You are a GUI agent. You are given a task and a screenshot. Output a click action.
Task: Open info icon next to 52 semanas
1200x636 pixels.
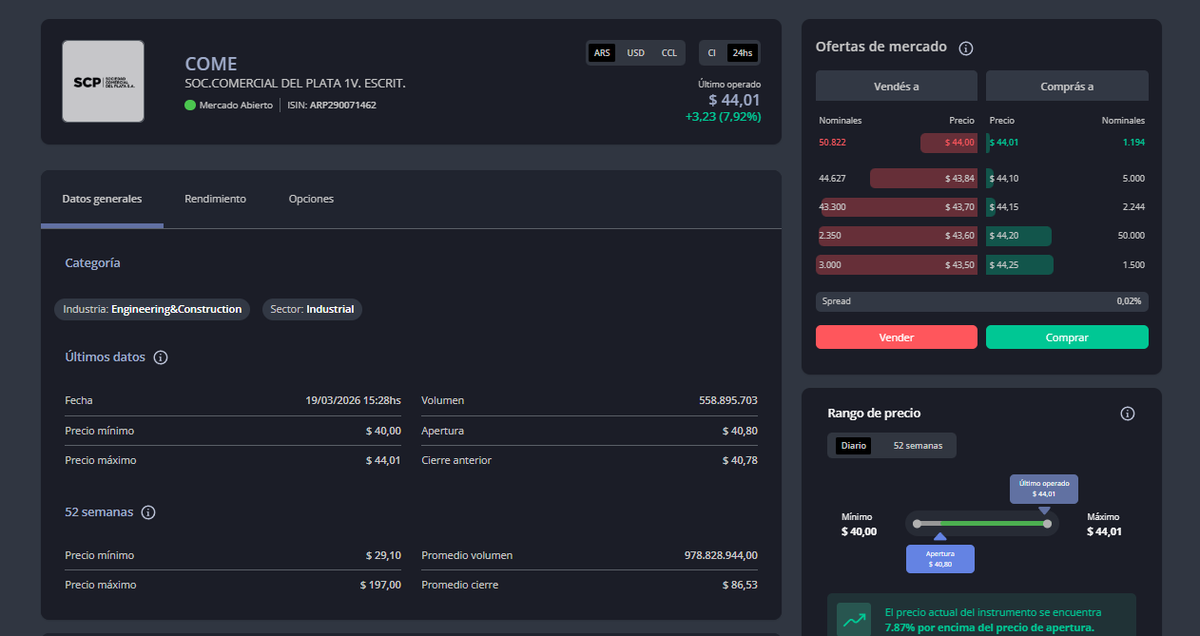click(148, 513)
